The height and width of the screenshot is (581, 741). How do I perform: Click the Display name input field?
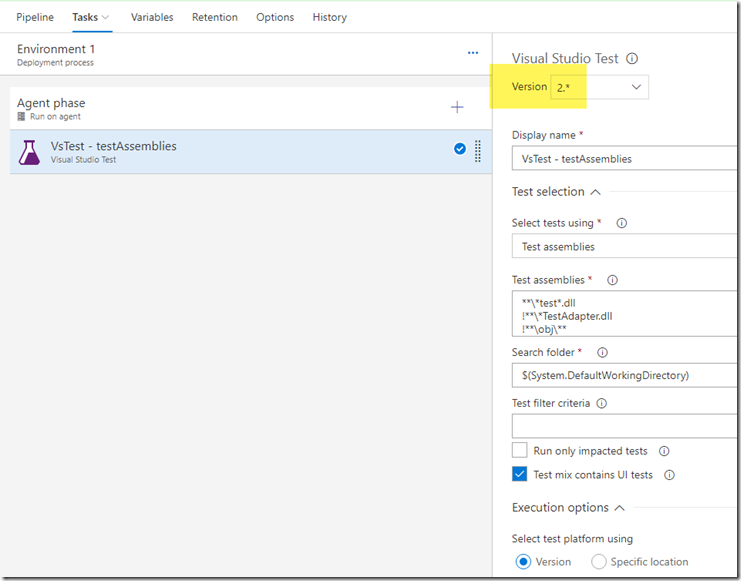tap(625, 159)
